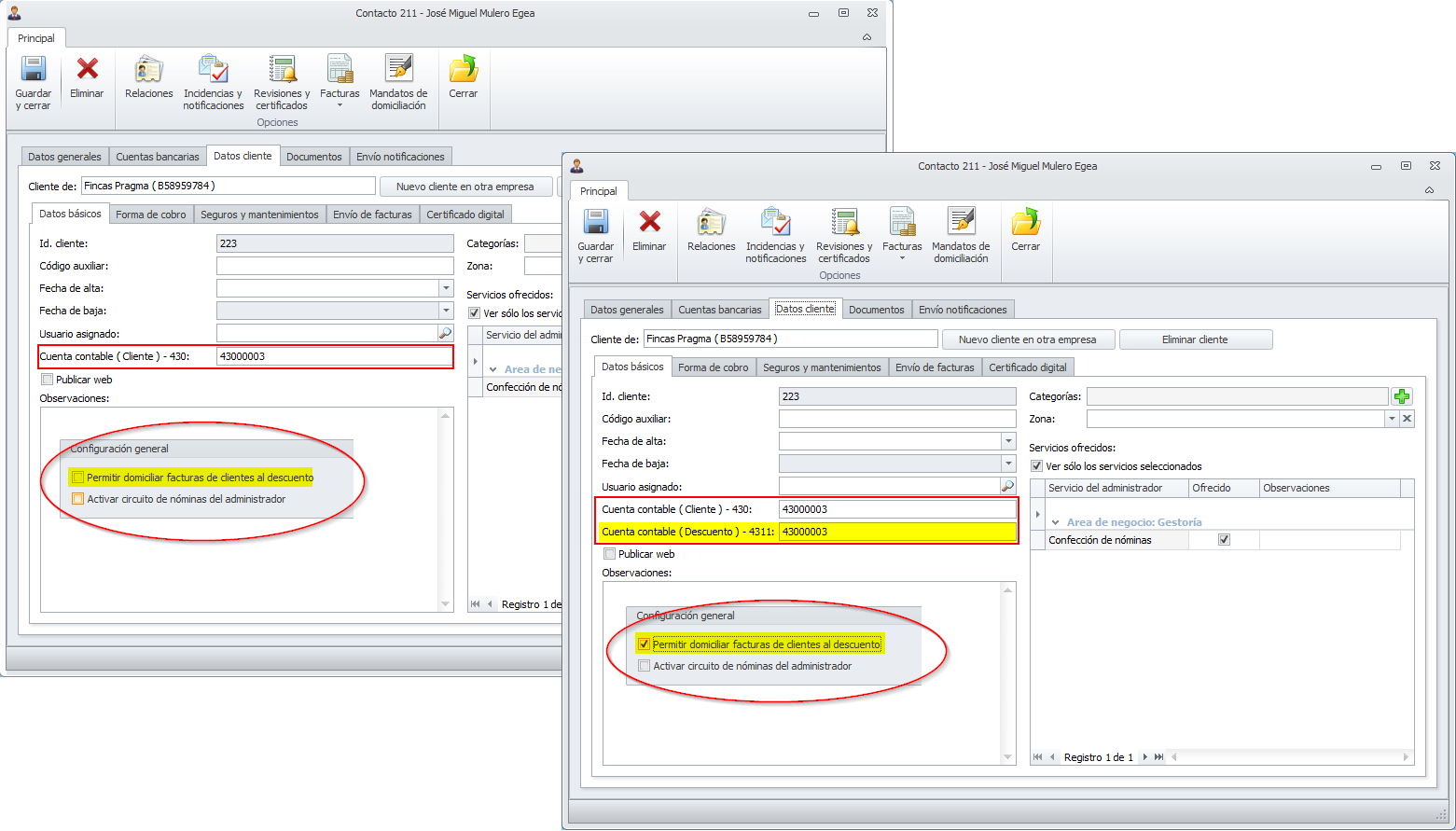Open Incidencias y notificaciones in back window
The image size is (1456, 831).
[x=213, y=82]
